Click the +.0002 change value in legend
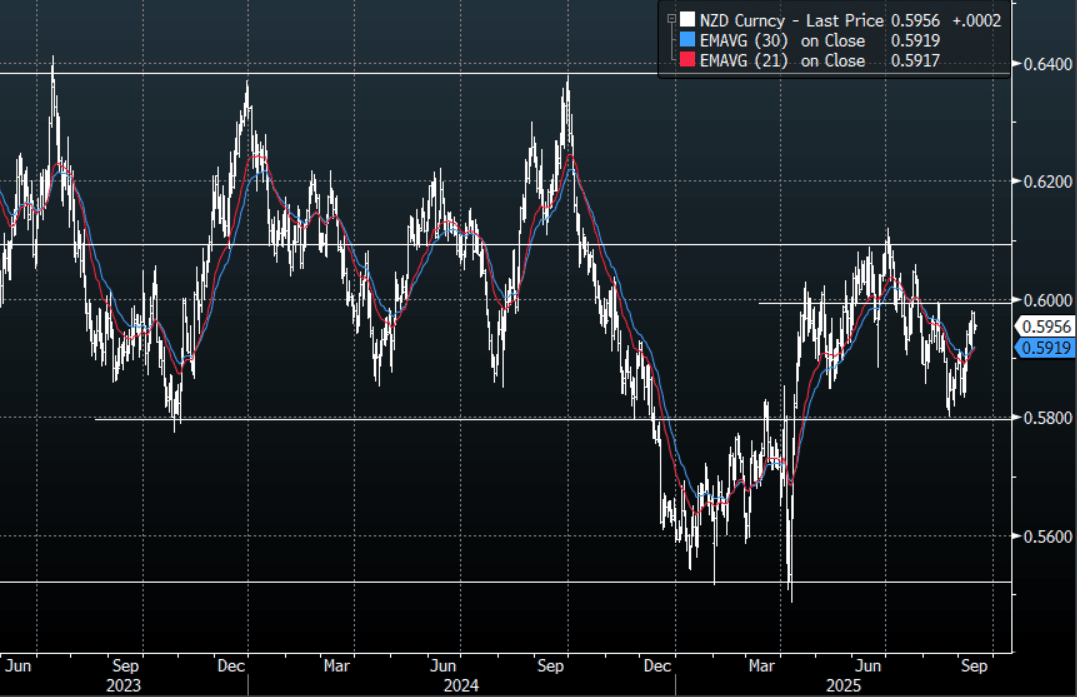1077x697 pixels. (x=976, y=20)
